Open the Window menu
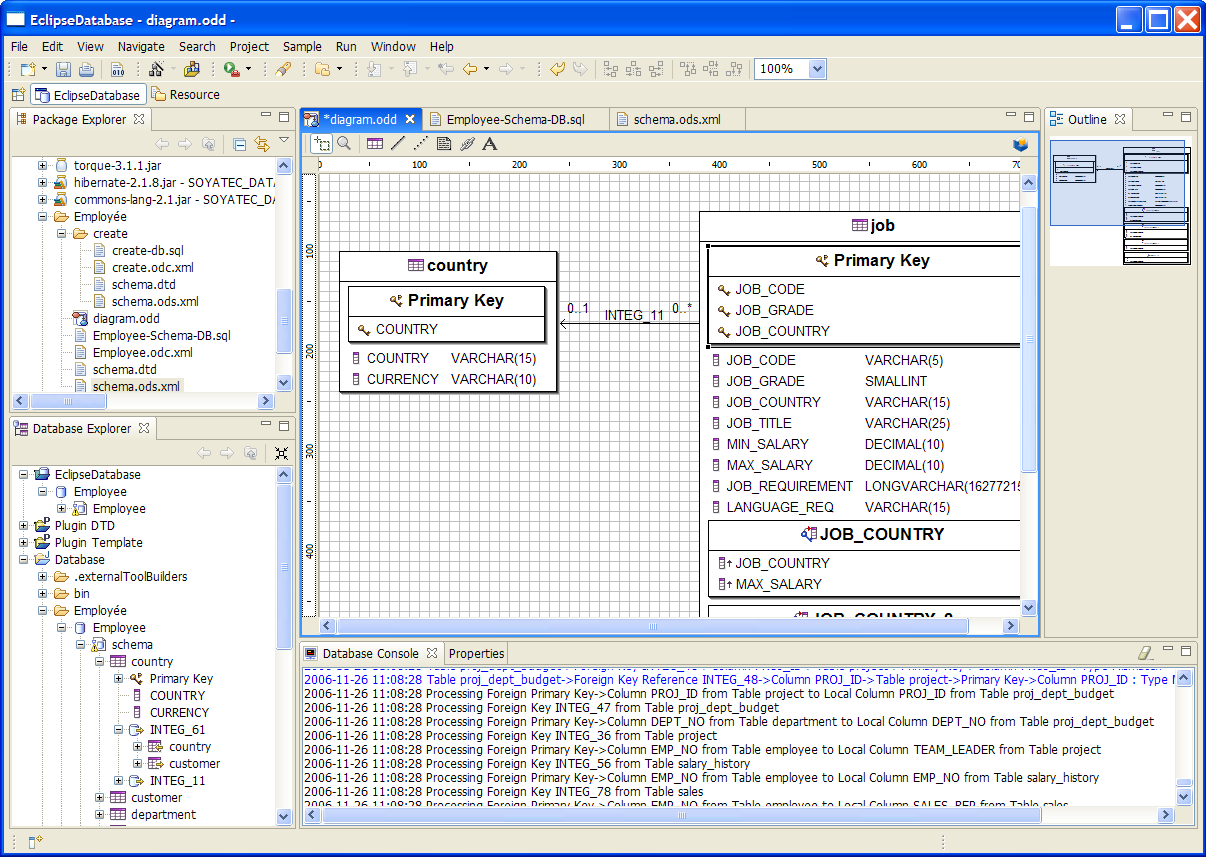1206x857 pixels. pos(393,46)
